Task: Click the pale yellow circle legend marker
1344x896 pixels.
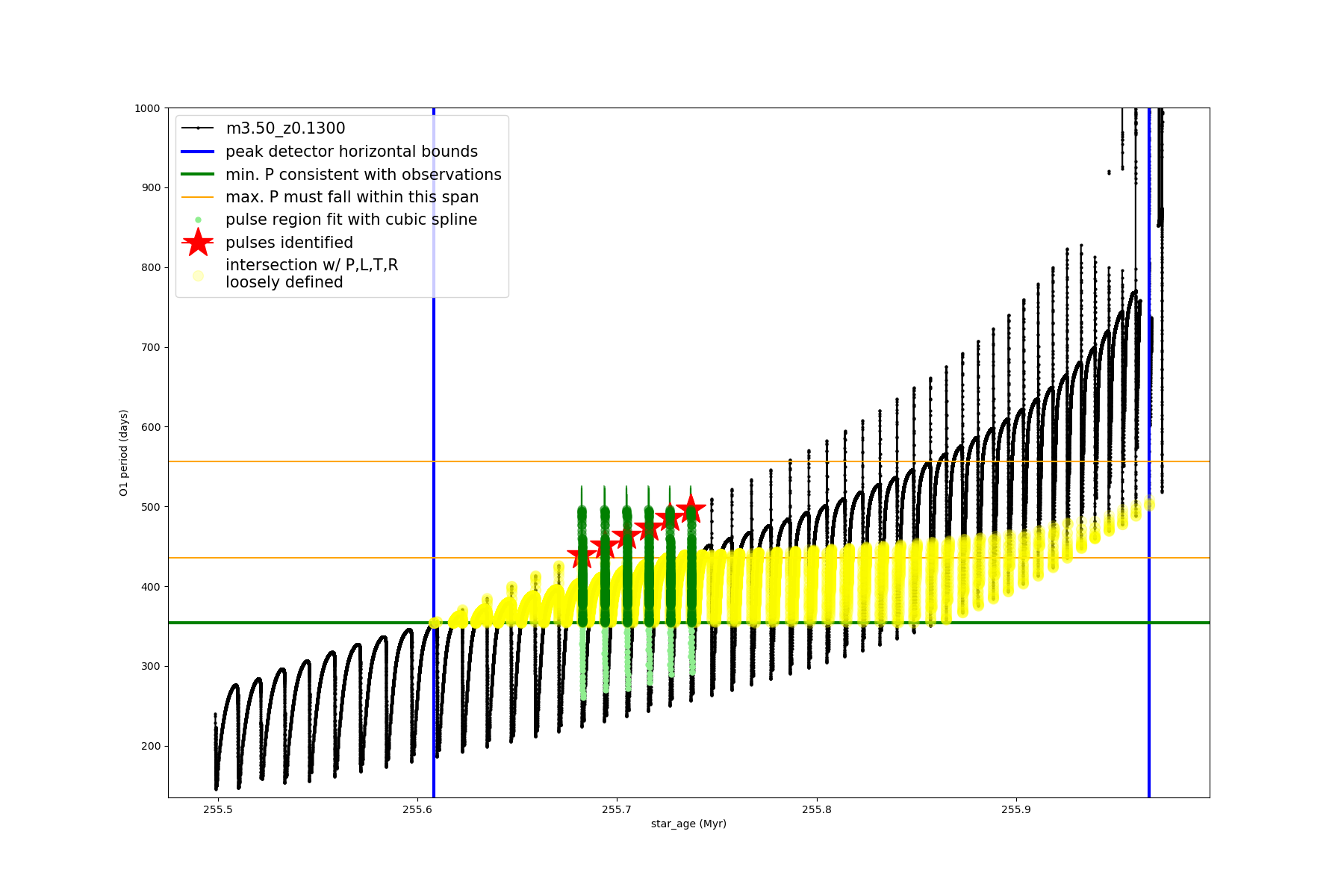Action: pos(198,276)
